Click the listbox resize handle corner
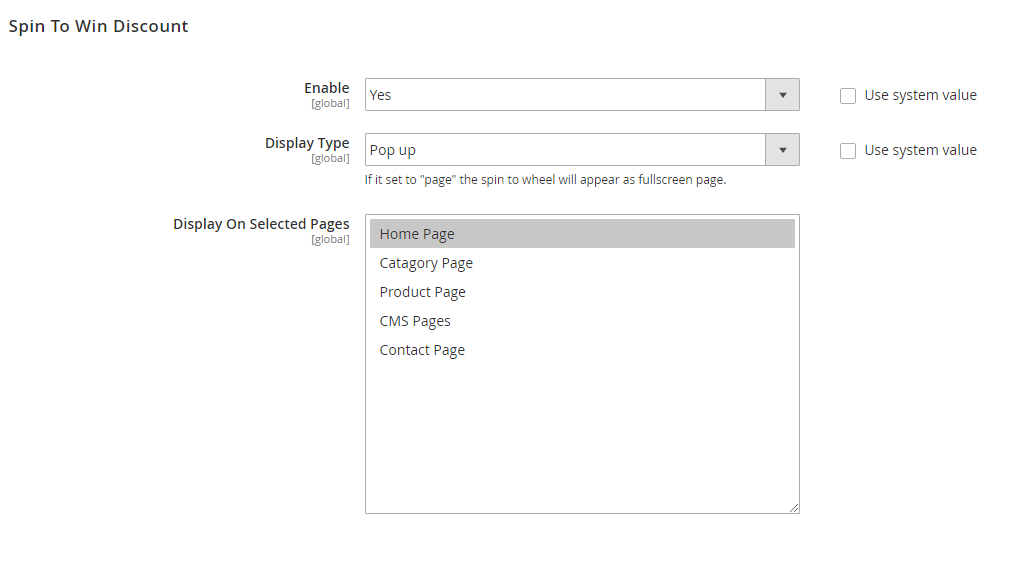This screenshot has width=1024, height=570. click(x=794, y=508)
